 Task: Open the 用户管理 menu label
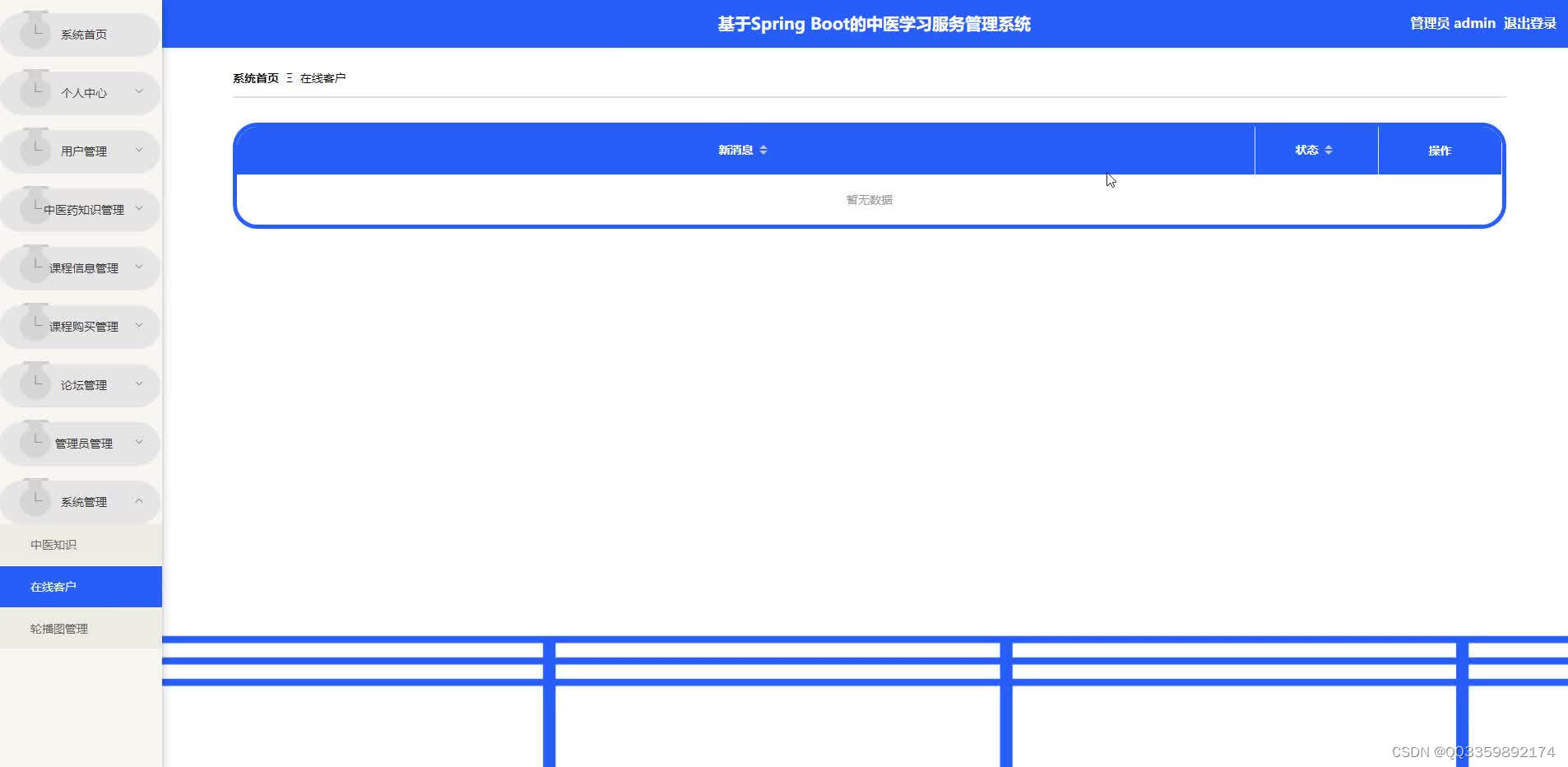(84, 151)
